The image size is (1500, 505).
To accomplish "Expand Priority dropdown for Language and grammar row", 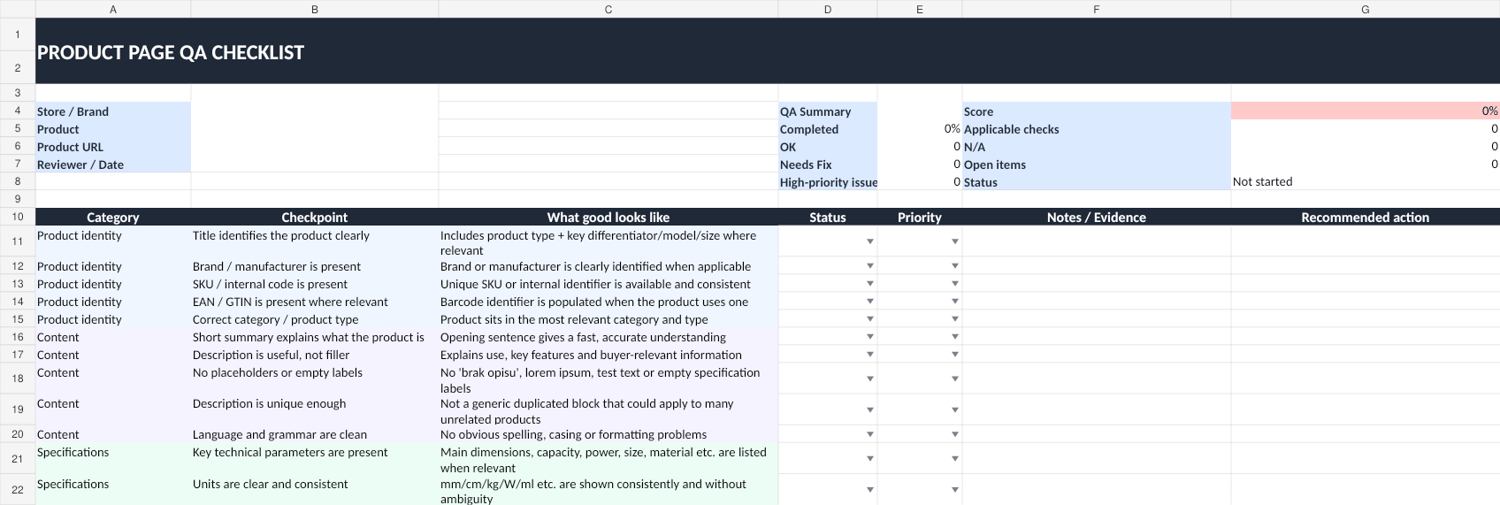I will [955, 435].
